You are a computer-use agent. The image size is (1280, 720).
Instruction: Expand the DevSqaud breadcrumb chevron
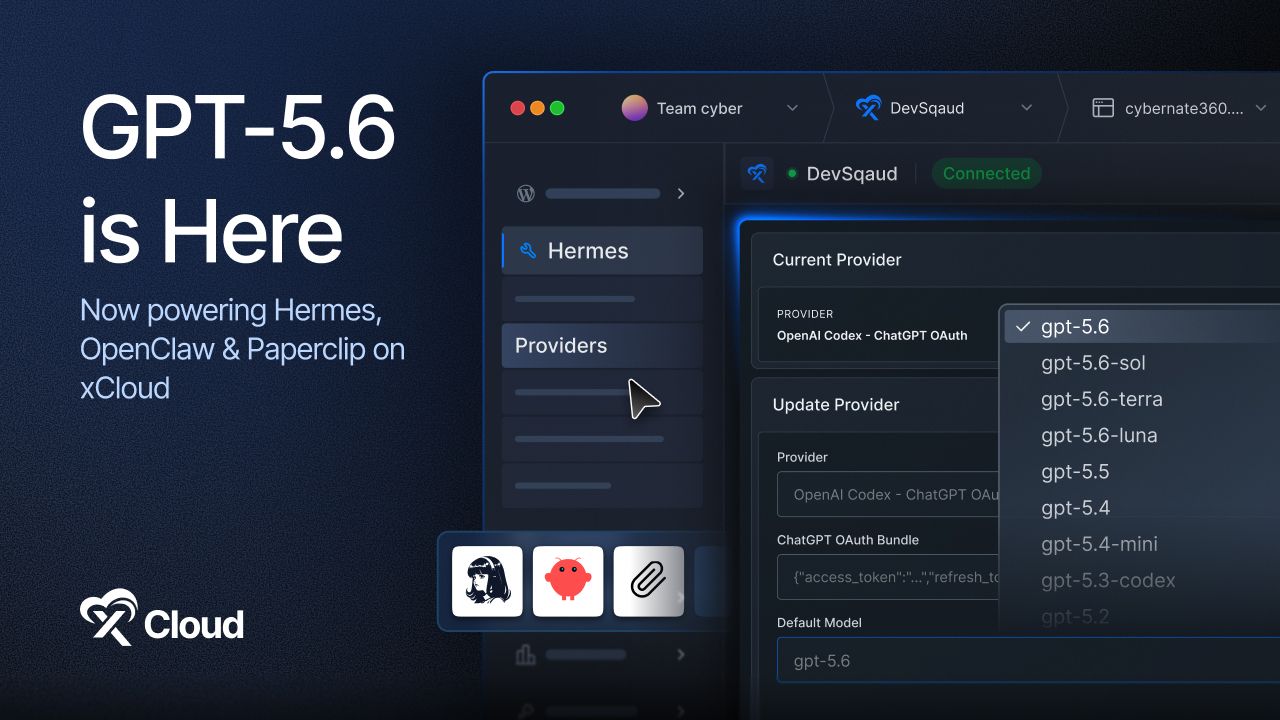[x=1026, y=108]
